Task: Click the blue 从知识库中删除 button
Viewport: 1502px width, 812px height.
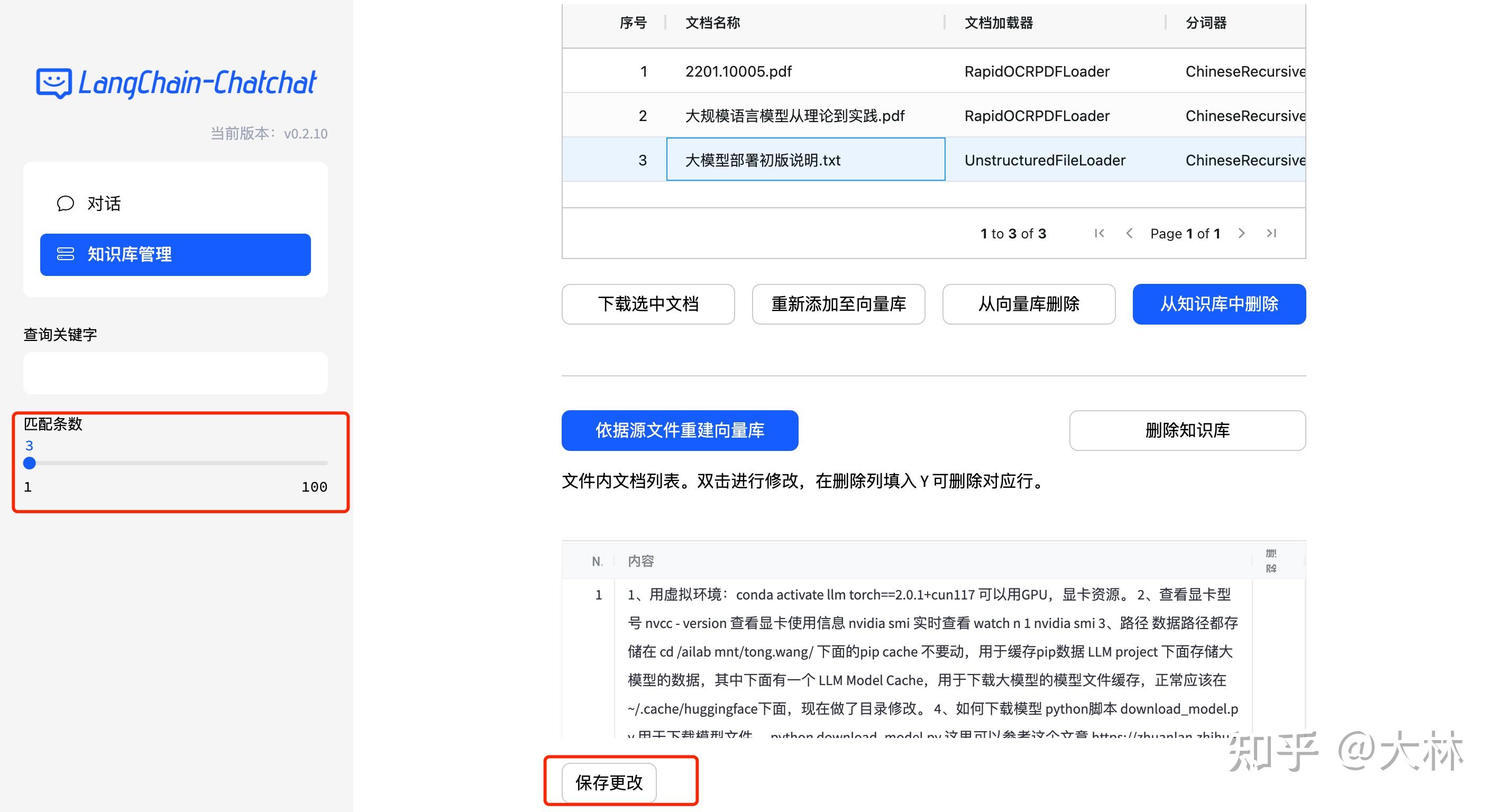Action: [x=1219, y=303]
